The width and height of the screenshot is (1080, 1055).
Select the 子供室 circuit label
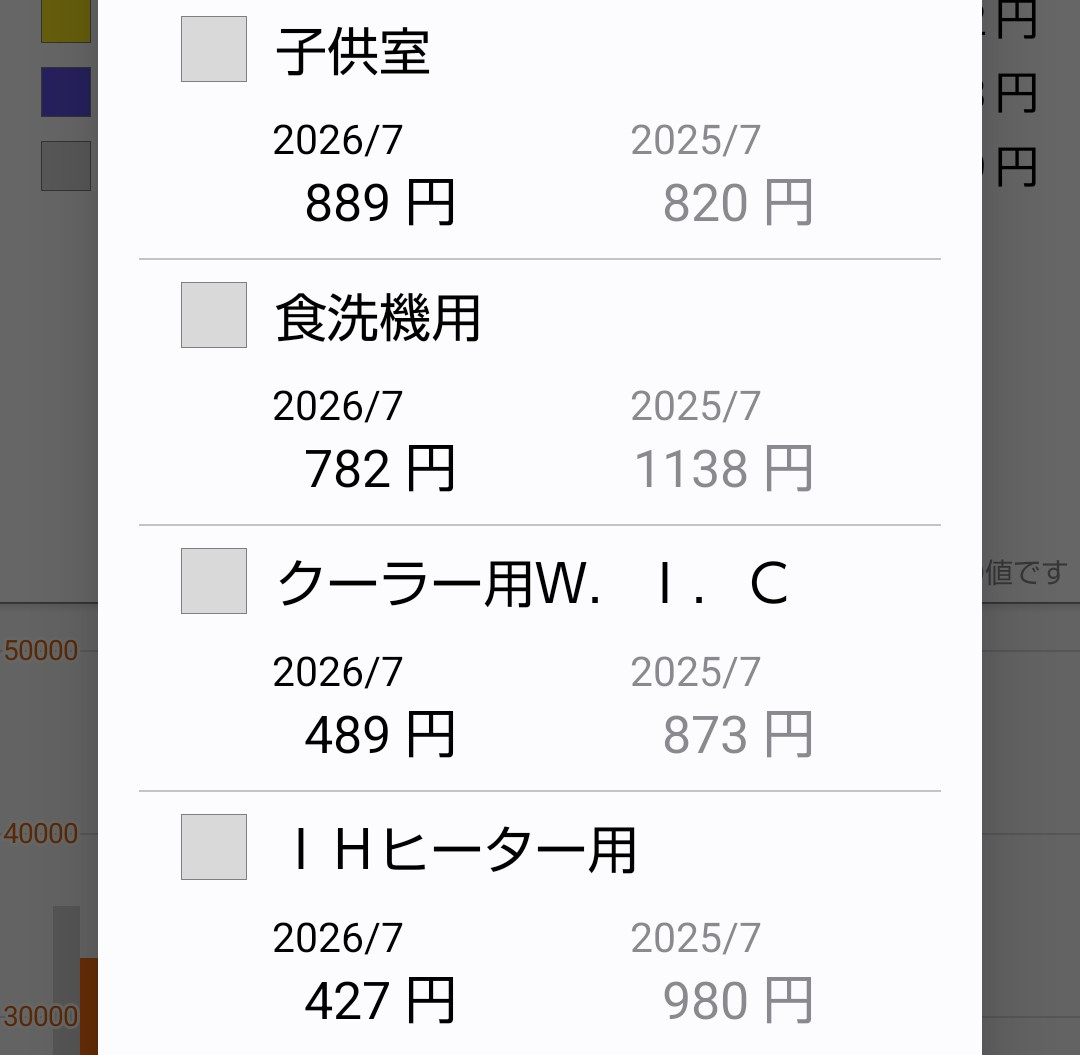(353, 52)
